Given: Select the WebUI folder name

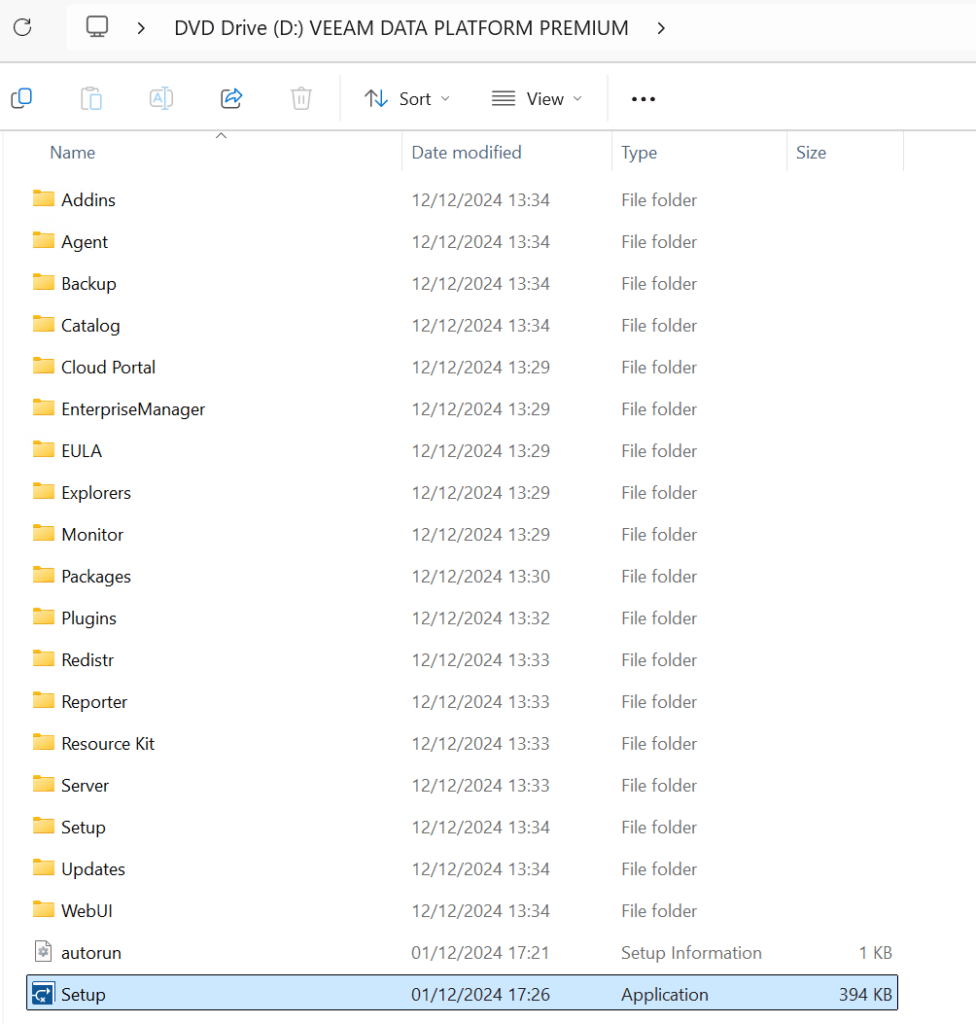Looking at the screenshot, I should 87,911.
